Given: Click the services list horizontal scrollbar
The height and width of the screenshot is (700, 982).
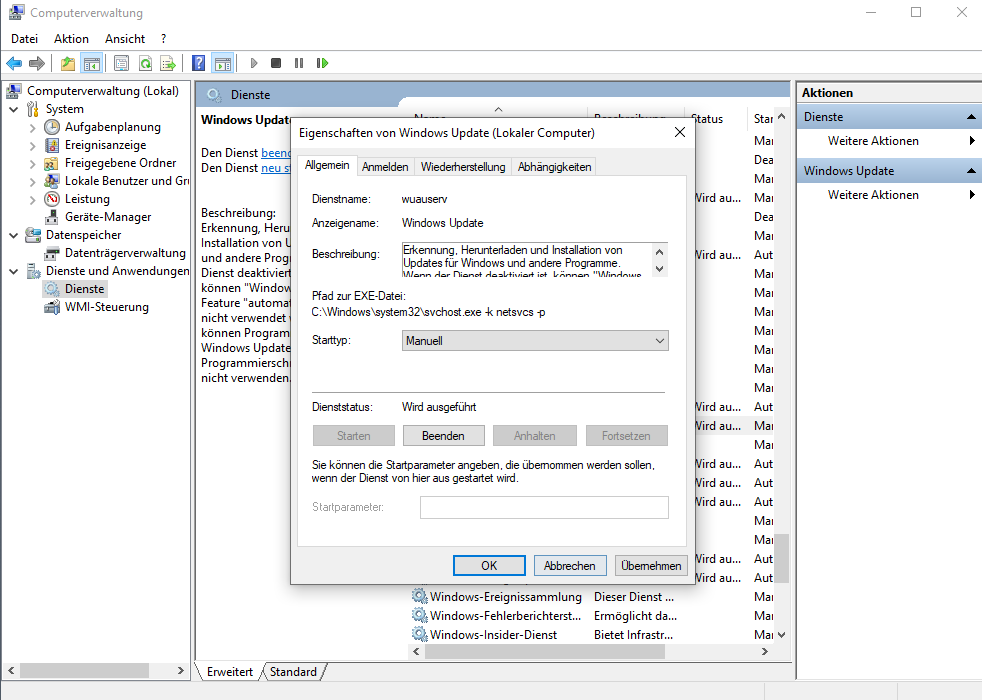Looking at the screenshot, I should [x=544, y=652].
